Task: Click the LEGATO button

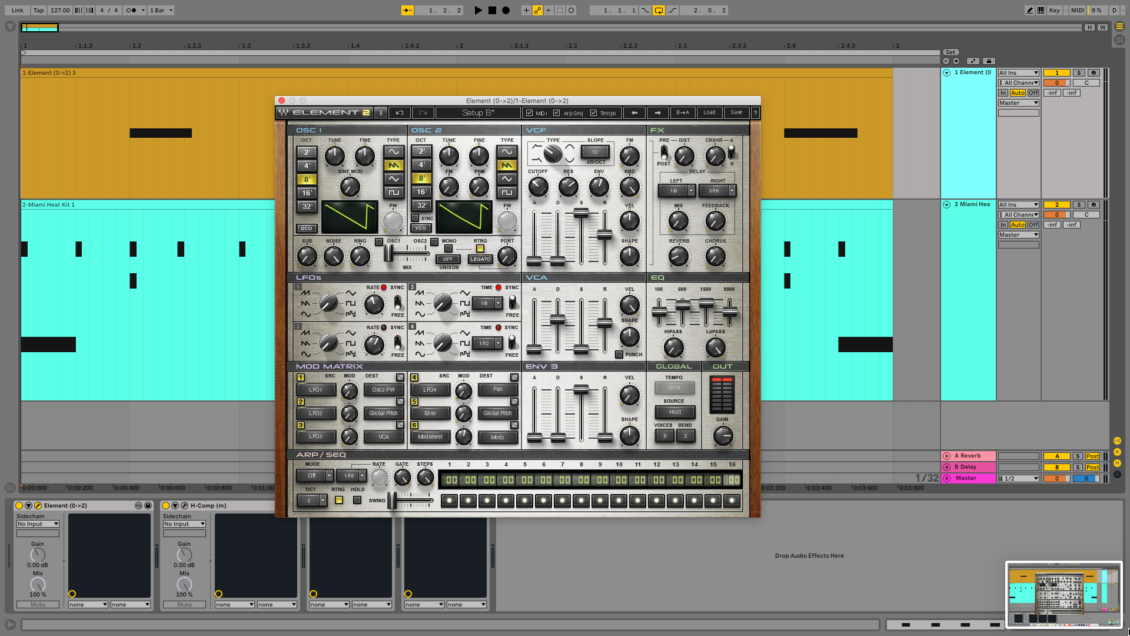Action: pyautogui.click(x=480, y=259)
